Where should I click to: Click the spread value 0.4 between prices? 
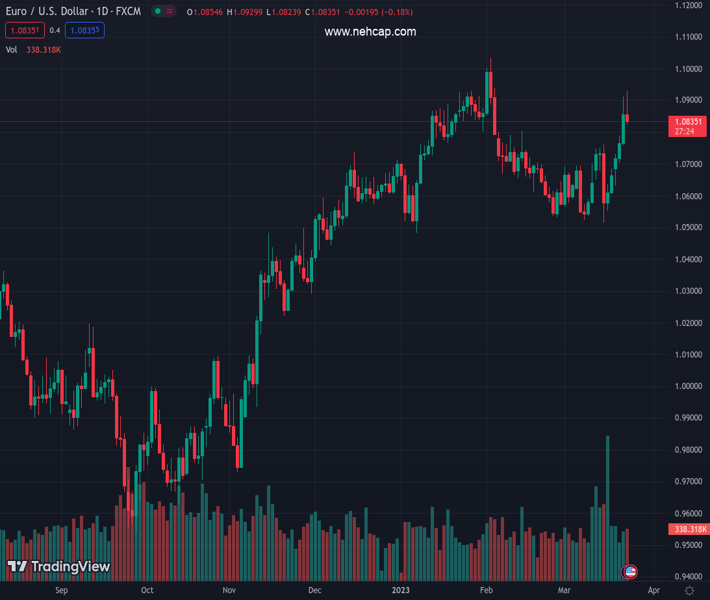coord(55,31)
